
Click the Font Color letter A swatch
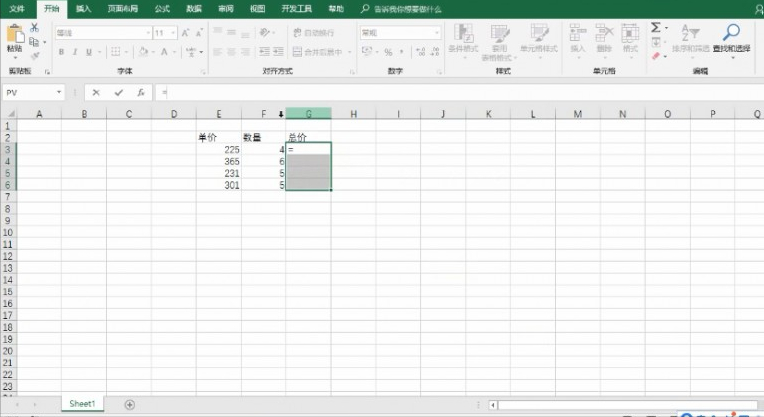[165, 52]
